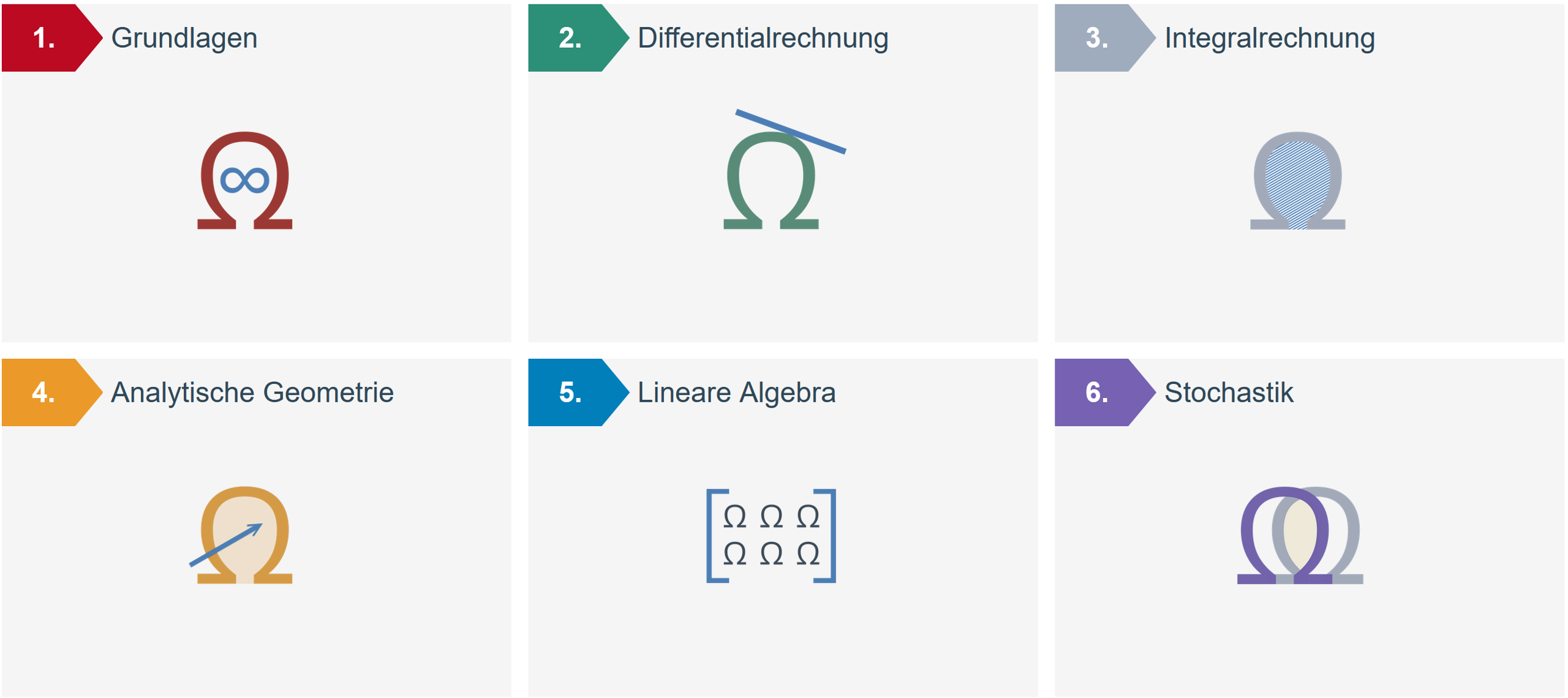Open the Integralrechnung chapter link
Screen dimensions: 1568x698
[1269, 39]
